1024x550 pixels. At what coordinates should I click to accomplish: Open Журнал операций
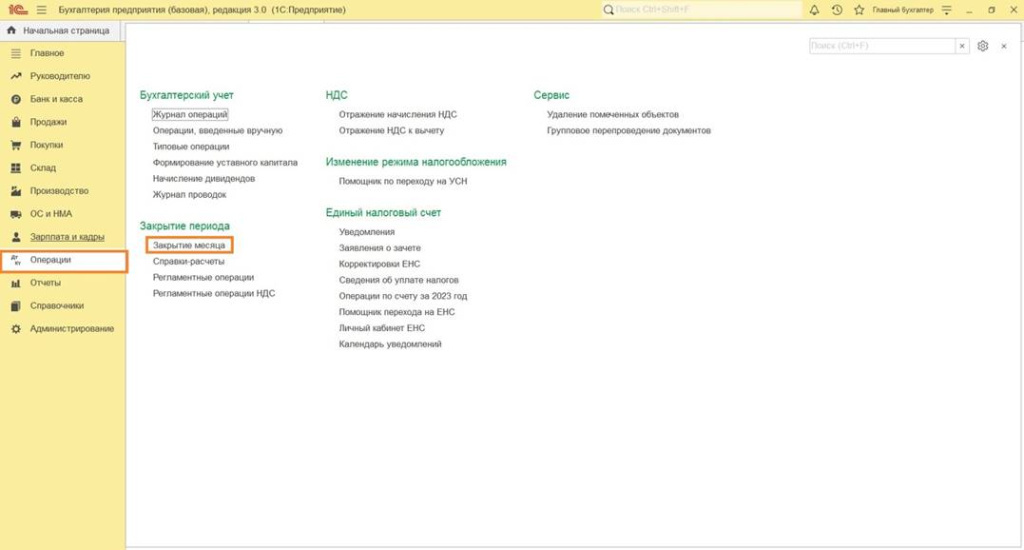coord(190,115)
